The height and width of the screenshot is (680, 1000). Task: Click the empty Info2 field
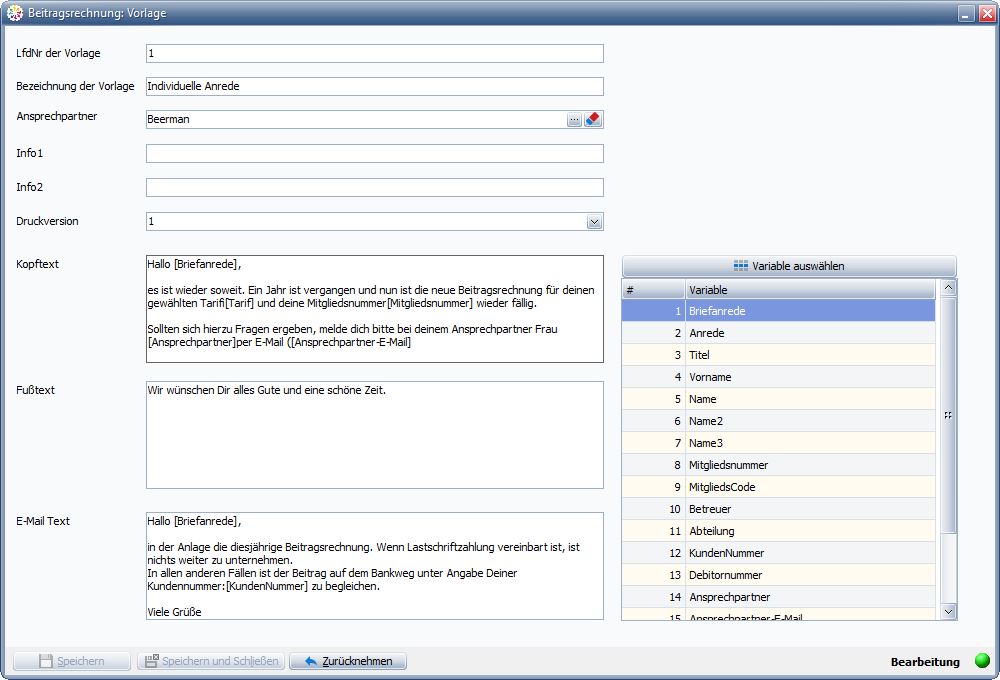click(374, 188)
